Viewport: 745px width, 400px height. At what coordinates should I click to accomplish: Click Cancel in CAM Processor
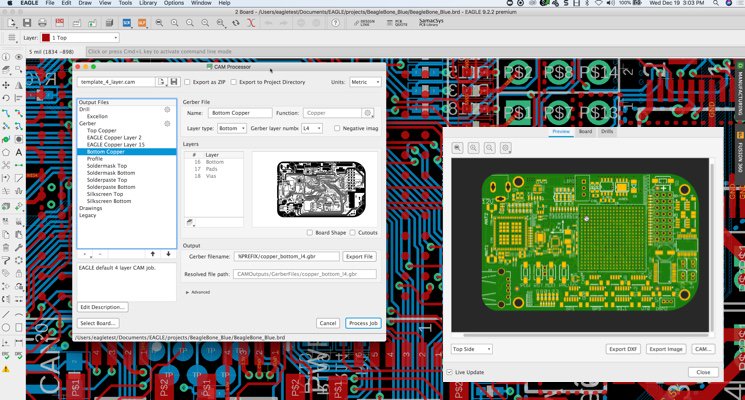pyautogui.click(x=328, y=323)
